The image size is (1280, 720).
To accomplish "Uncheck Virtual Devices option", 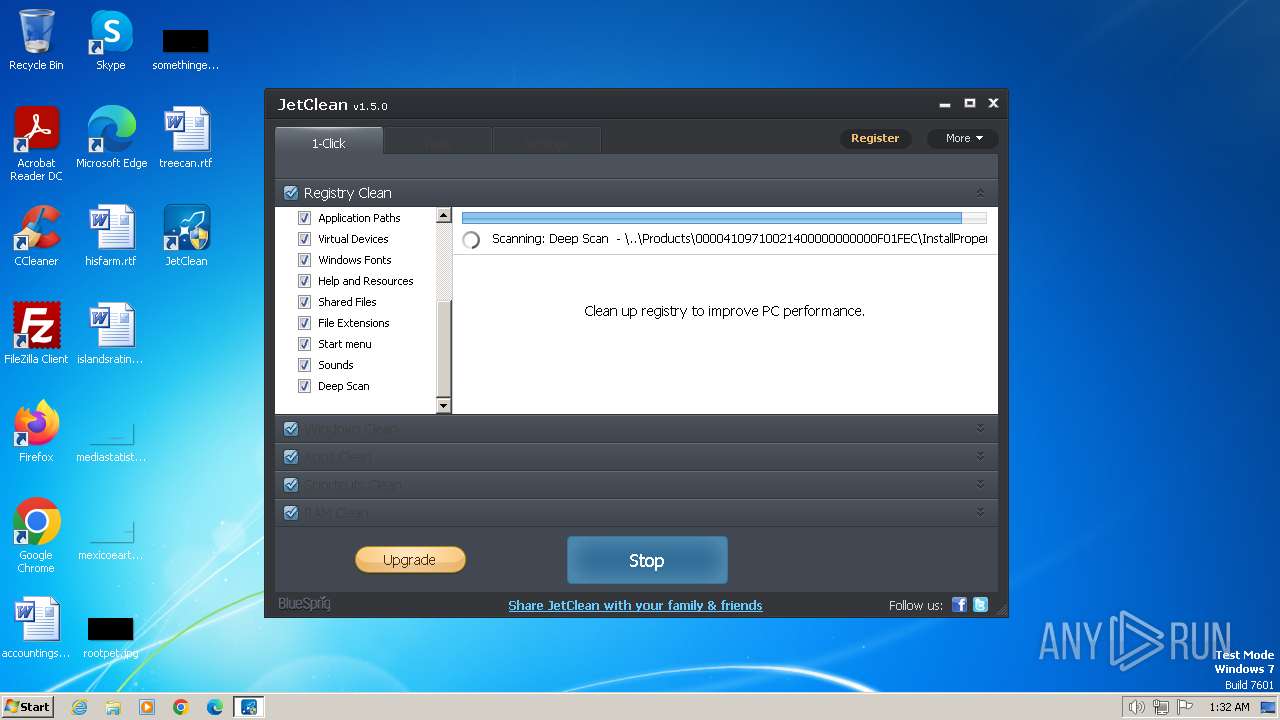I will coord(304,239).
